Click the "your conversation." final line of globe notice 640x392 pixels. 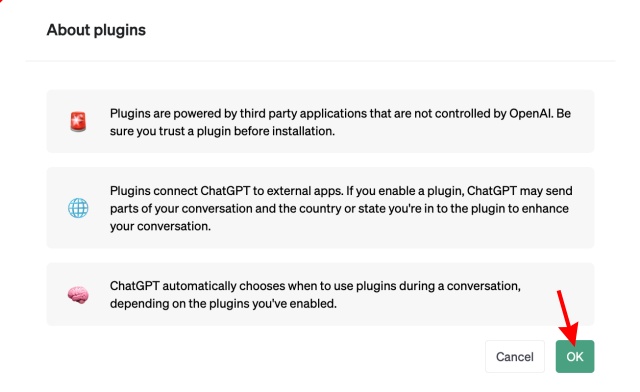coord(160,226)
